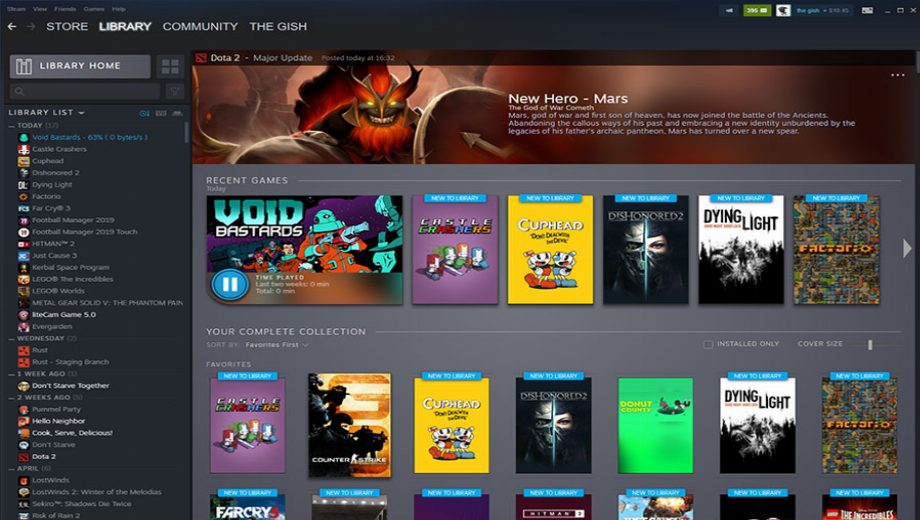This screenshot has width=920, height=520.
Task: Click the library search field
Action: 85,91
